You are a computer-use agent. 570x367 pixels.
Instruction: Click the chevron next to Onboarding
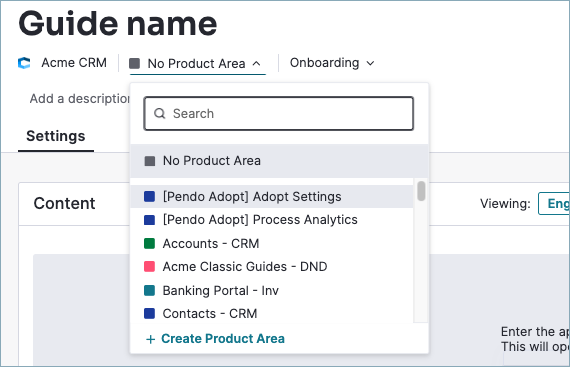[x=370, y=63]
